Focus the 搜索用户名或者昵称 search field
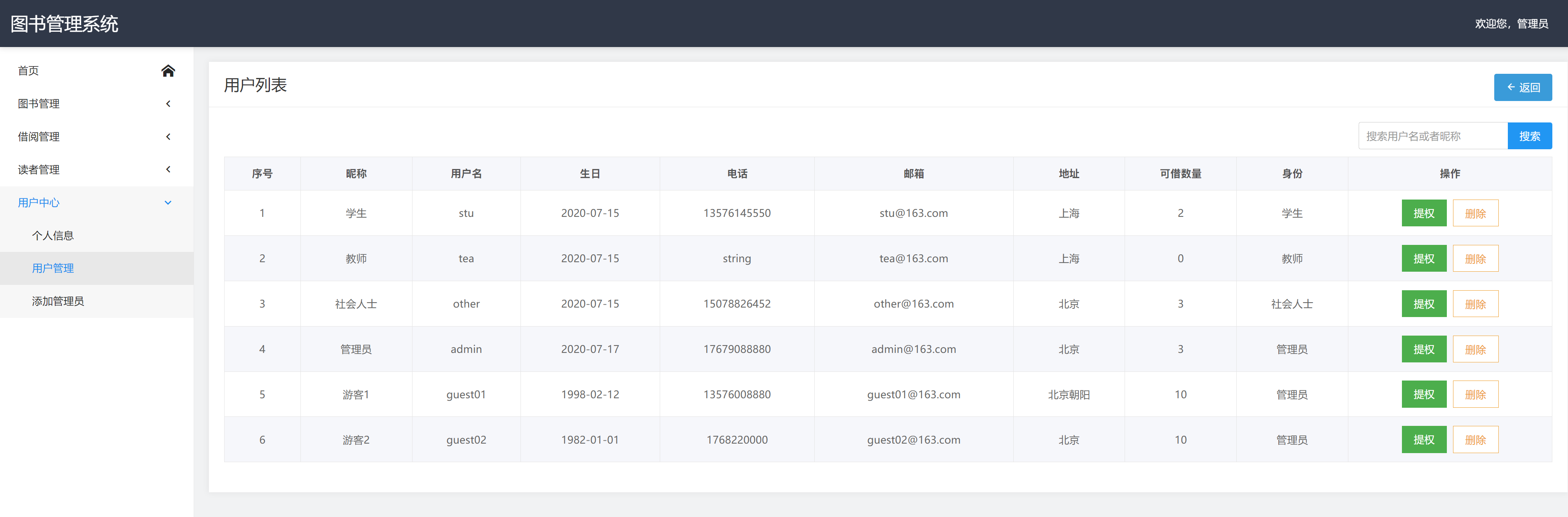Viewport: 1568px width, 517px height. [x=1433, y=136]
